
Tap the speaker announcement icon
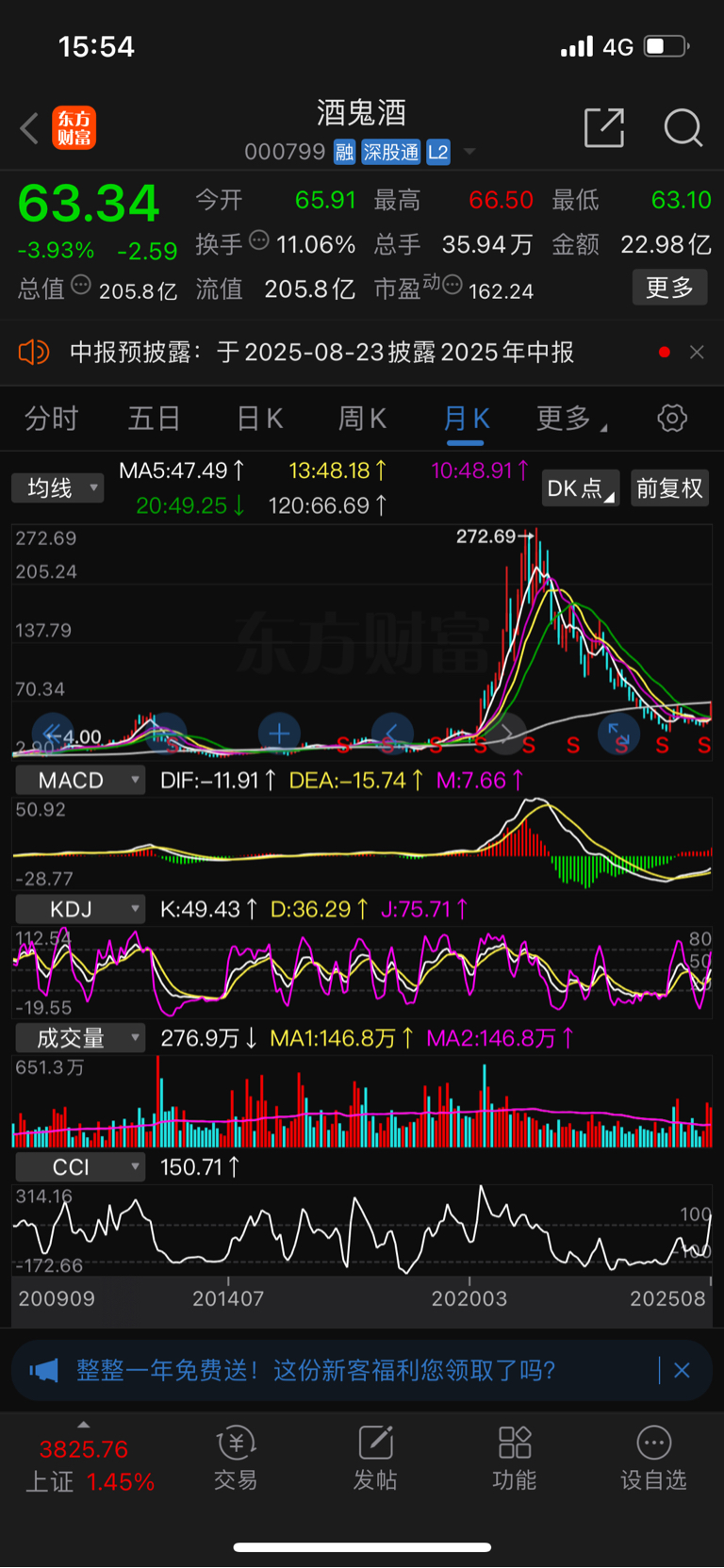34,353
